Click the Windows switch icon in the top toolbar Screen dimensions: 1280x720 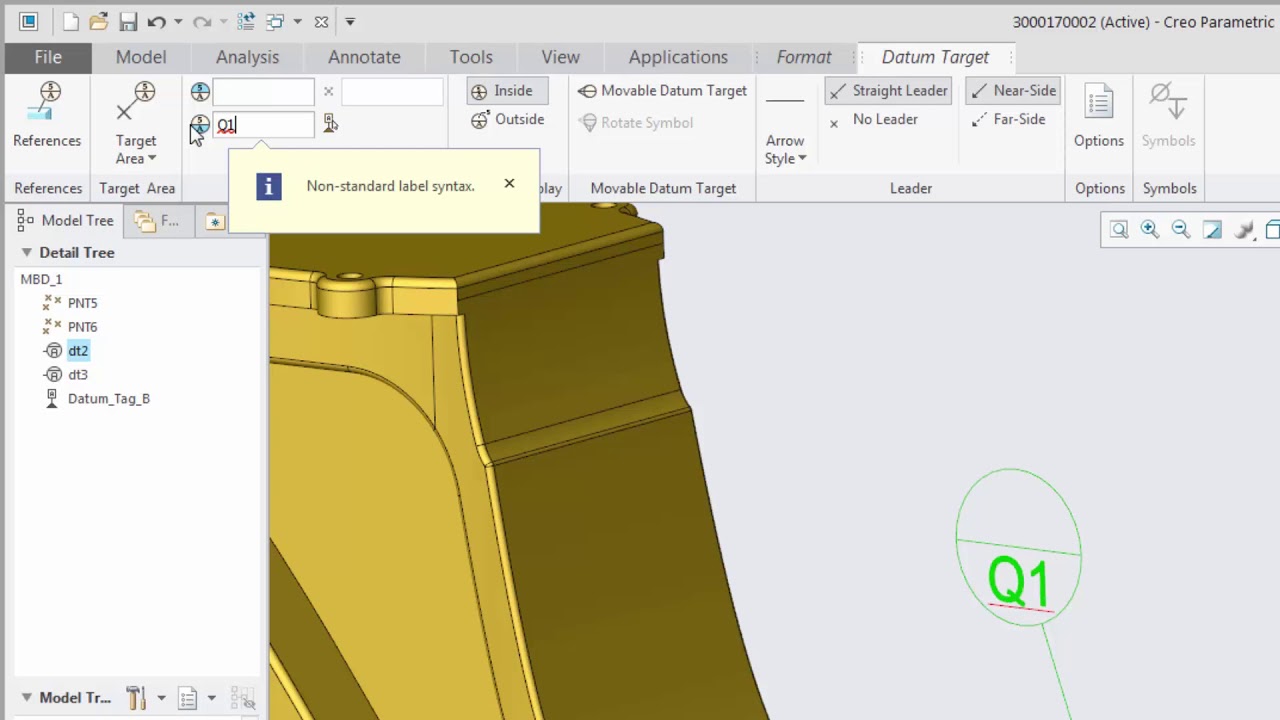point(274,21)
